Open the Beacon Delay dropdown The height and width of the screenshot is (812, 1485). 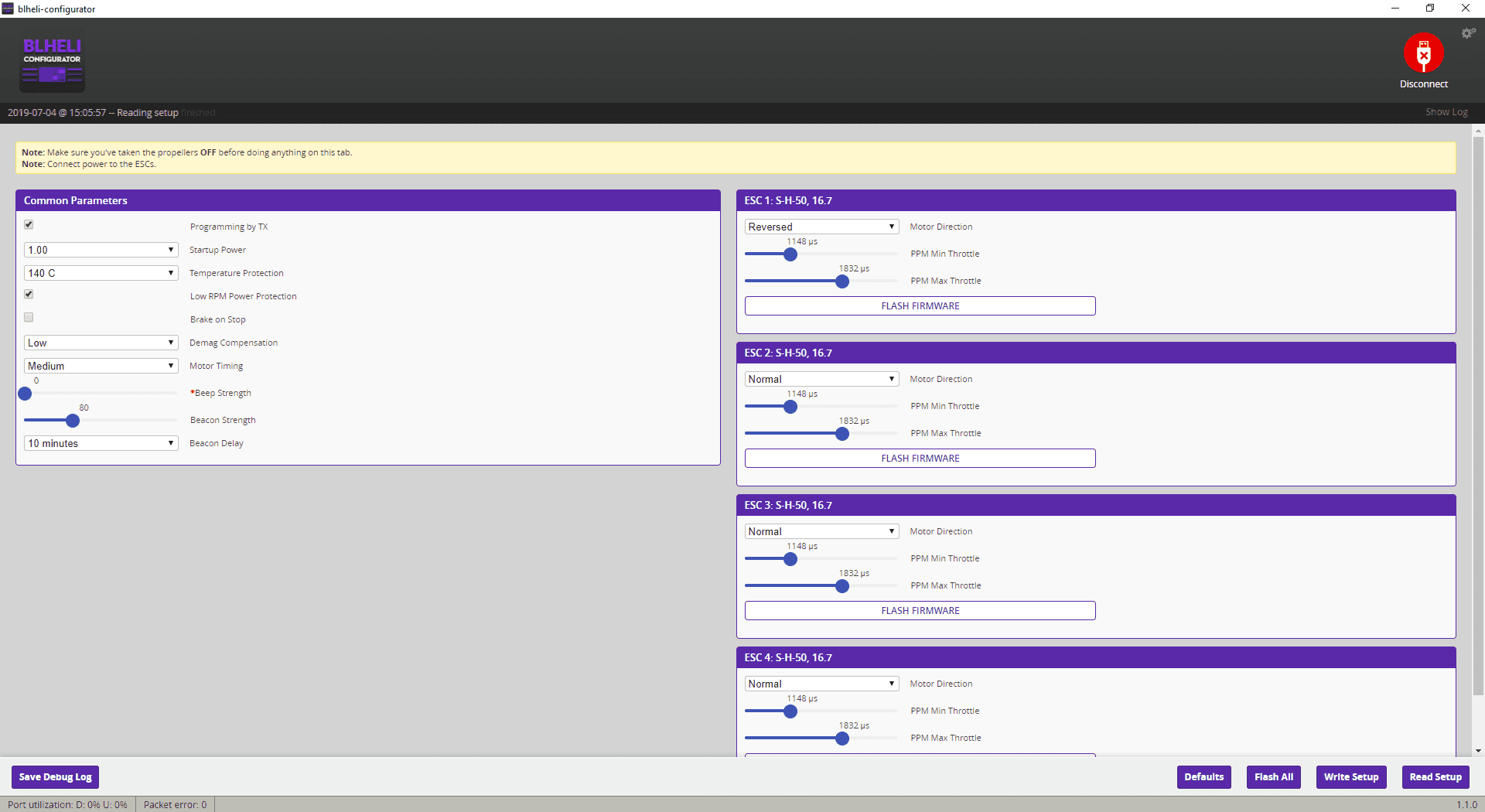coord(101,443)
